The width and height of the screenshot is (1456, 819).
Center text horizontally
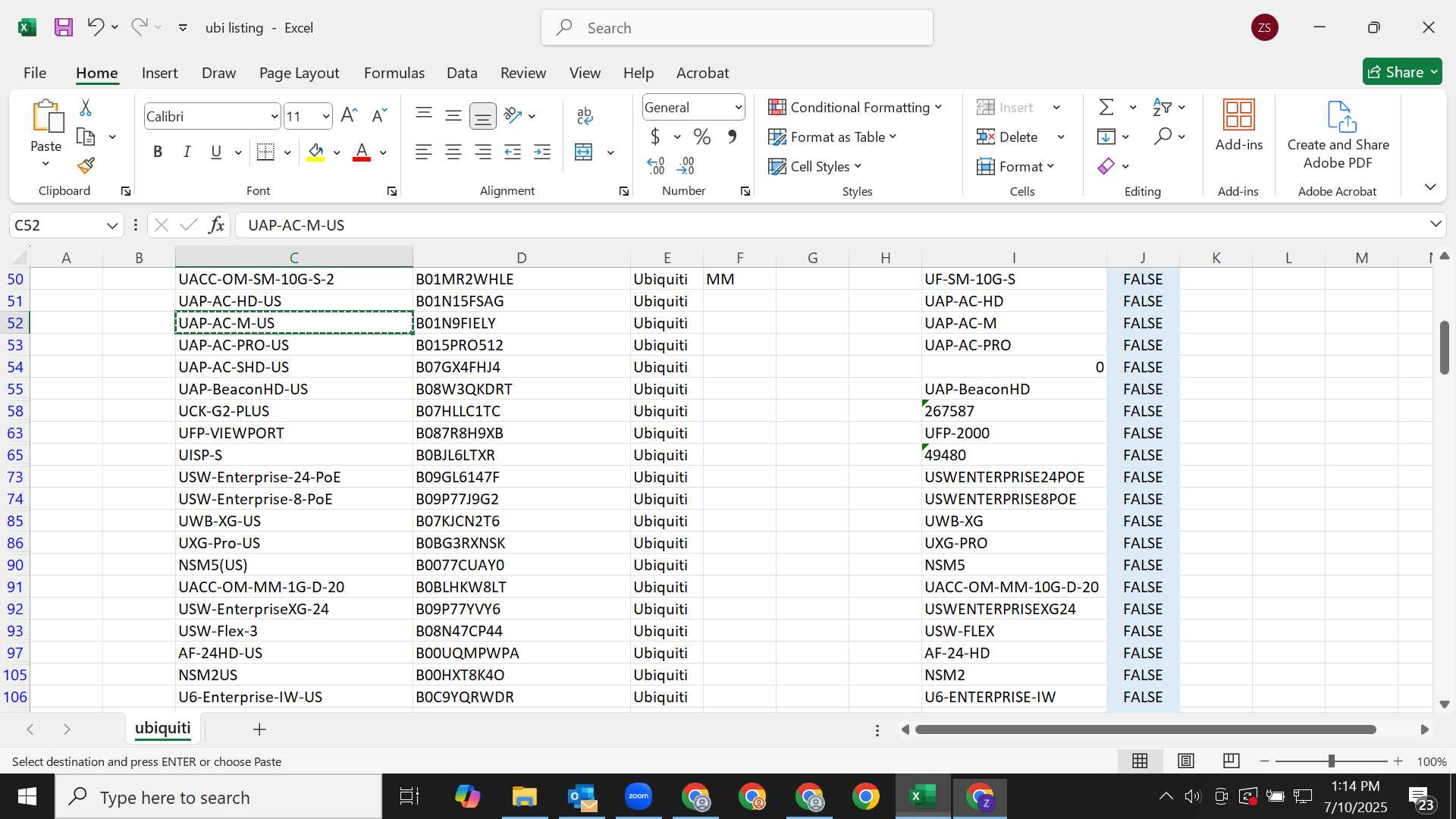point(453,152)
